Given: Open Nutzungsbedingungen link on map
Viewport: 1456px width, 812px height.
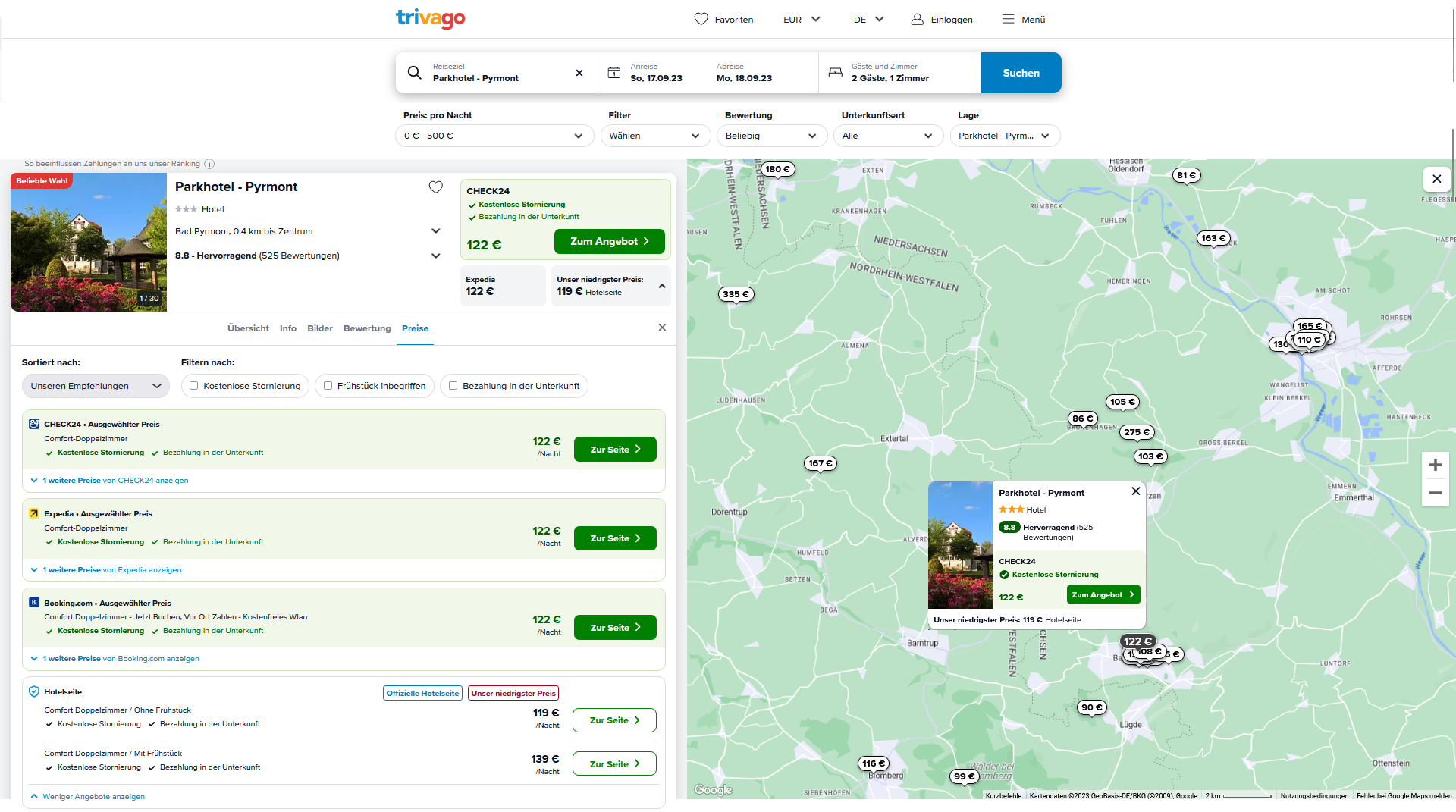Looking at the screenshot, I should pos(1314,796).
